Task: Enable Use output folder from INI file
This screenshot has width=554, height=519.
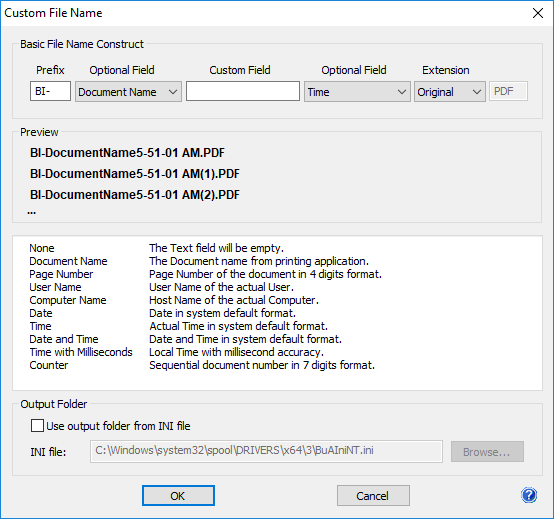Action: click(37, 426)
